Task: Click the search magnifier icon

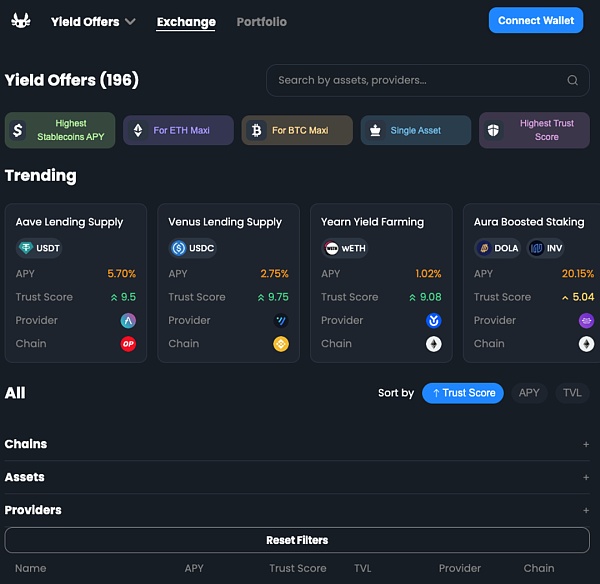Action: (572, 80)
